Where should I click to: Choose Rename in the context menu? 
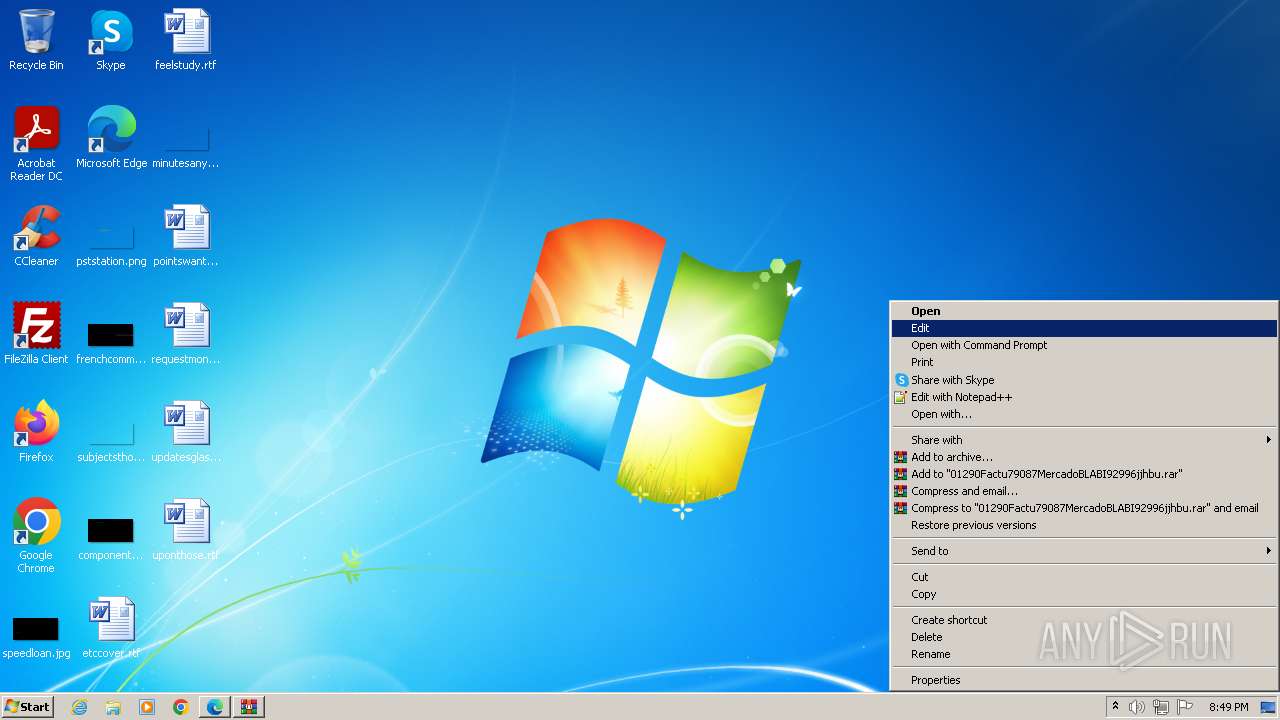1084,654
